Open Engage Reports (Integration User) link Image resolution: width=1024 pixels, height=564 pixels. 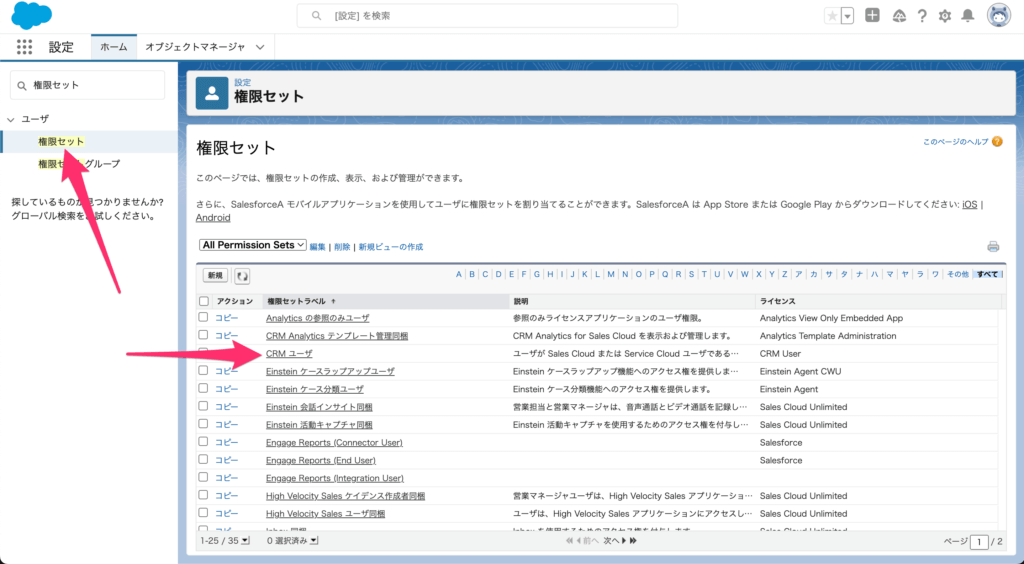point(334,478)
